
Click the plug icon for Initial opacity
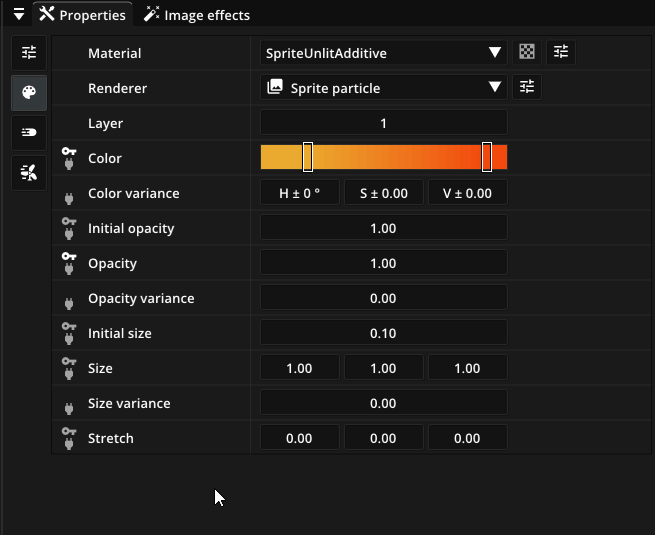click(69, 233)
